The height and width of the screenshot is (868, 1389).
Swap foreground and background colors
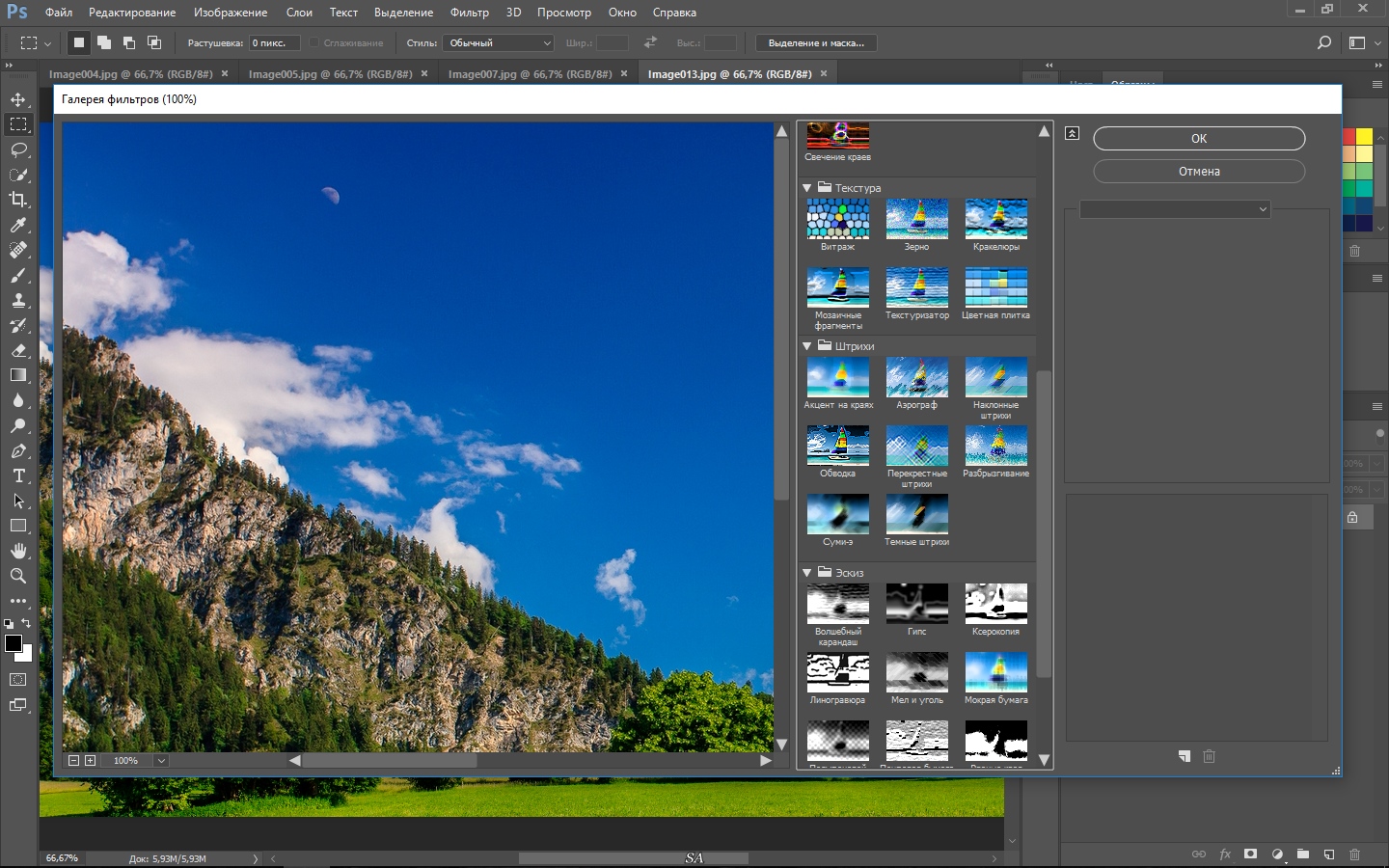click(27, 624)
